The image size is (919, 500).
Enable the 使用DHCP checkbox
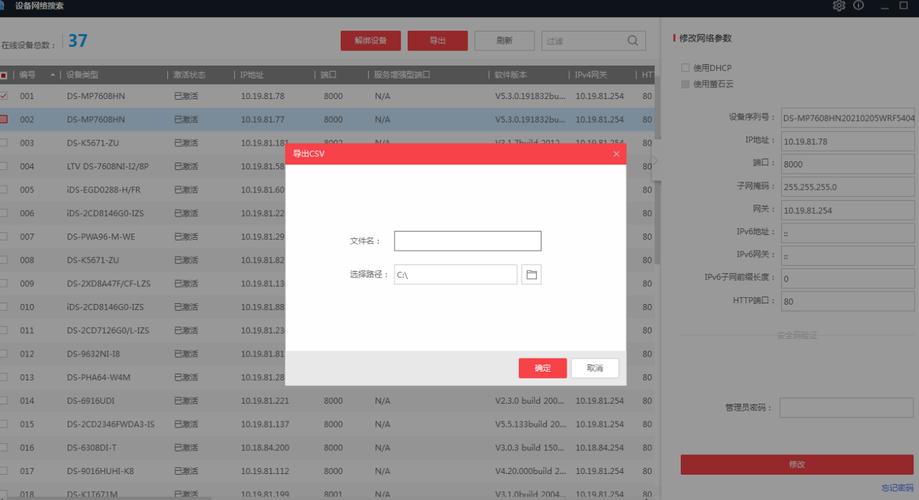coord(685,68)
